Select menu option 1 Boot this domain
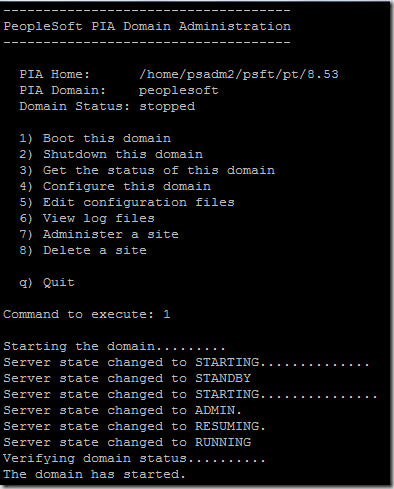The image size is (394, 489). (x=95, y=138)
